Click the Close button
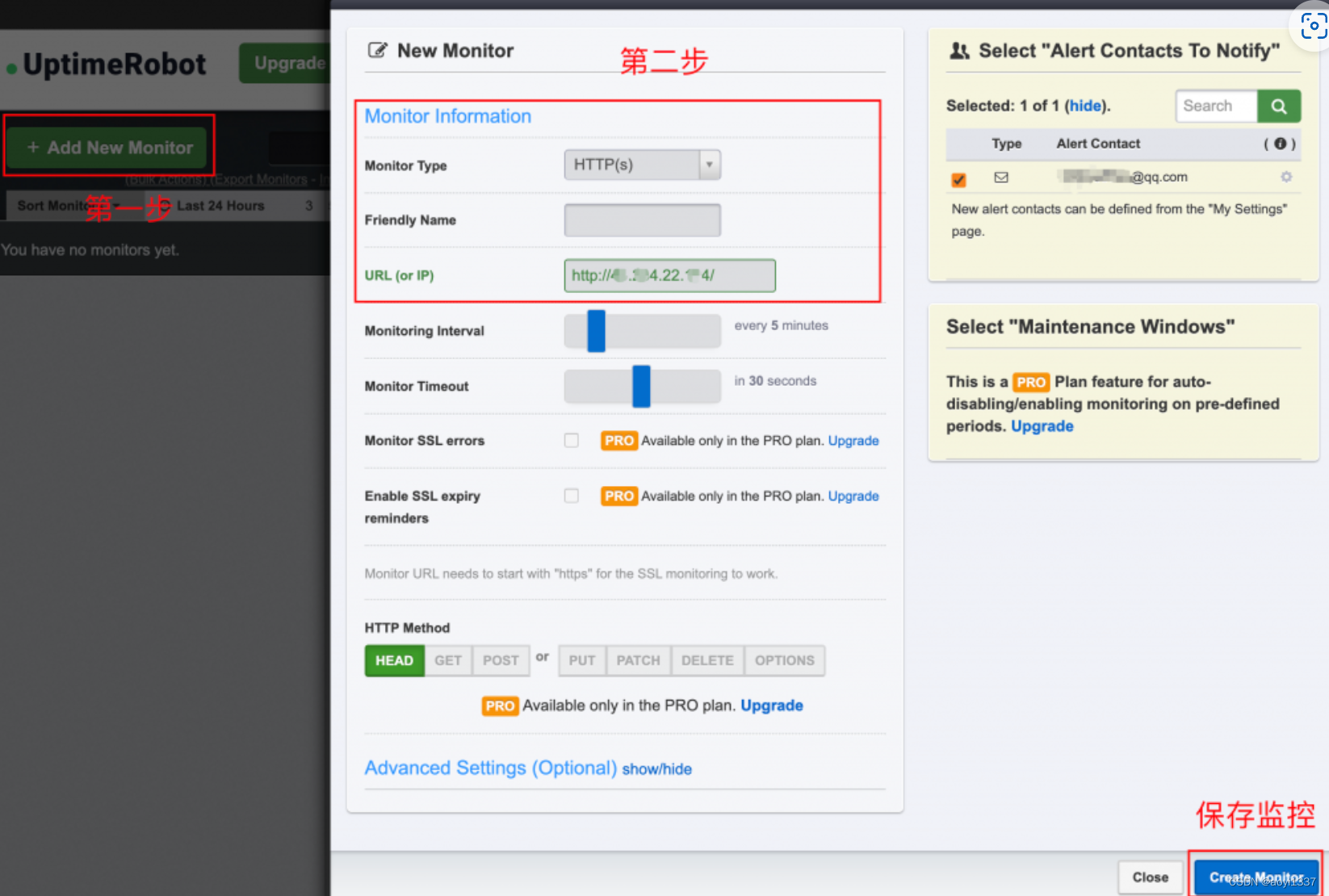Screen dimensions: 1329x896 pyautogui.click(x=1150, y=877)
